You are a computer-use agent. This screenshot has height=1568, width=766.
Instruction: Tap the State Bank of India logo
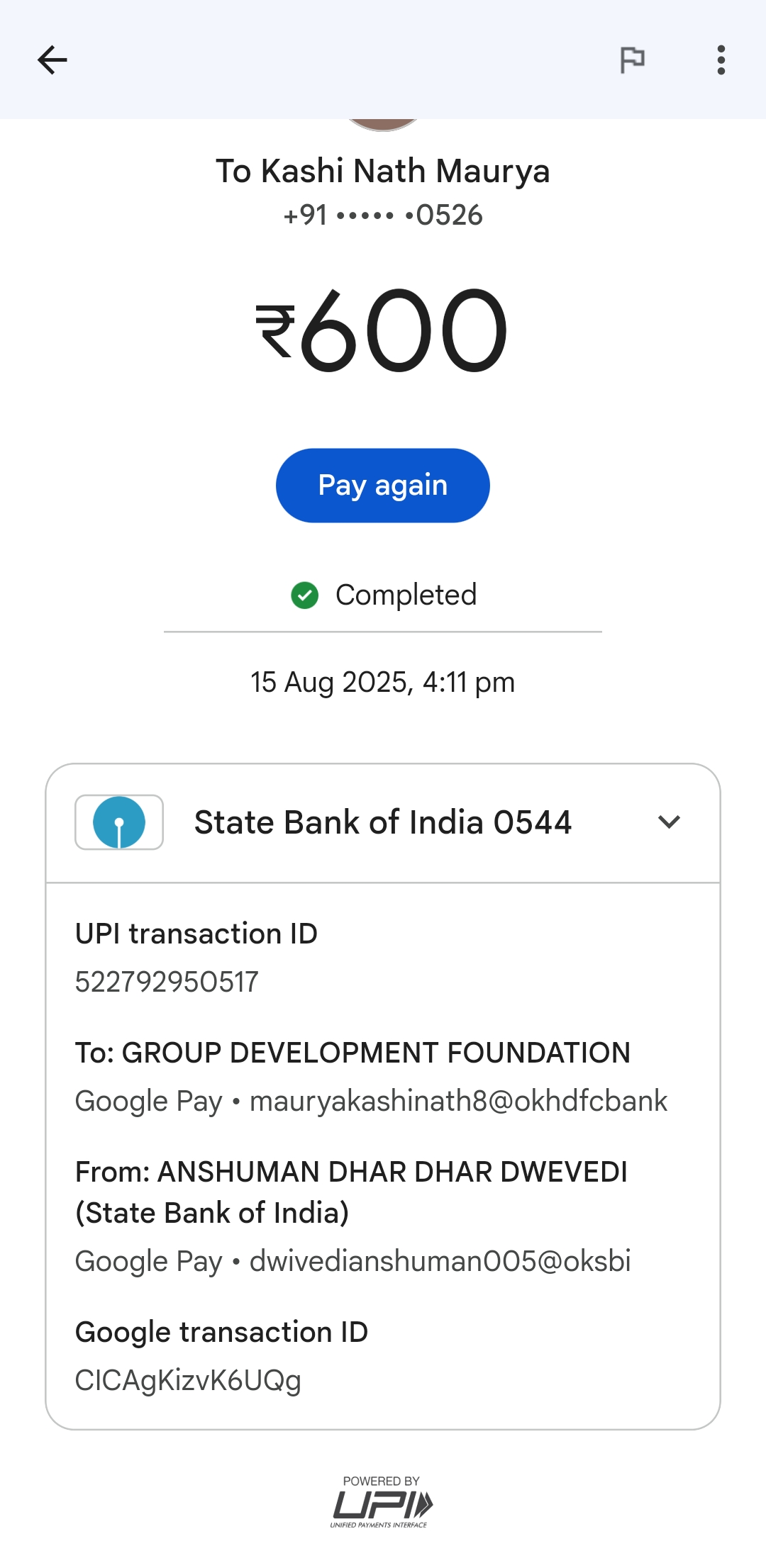pyautogui.click(x=119, y=822)
